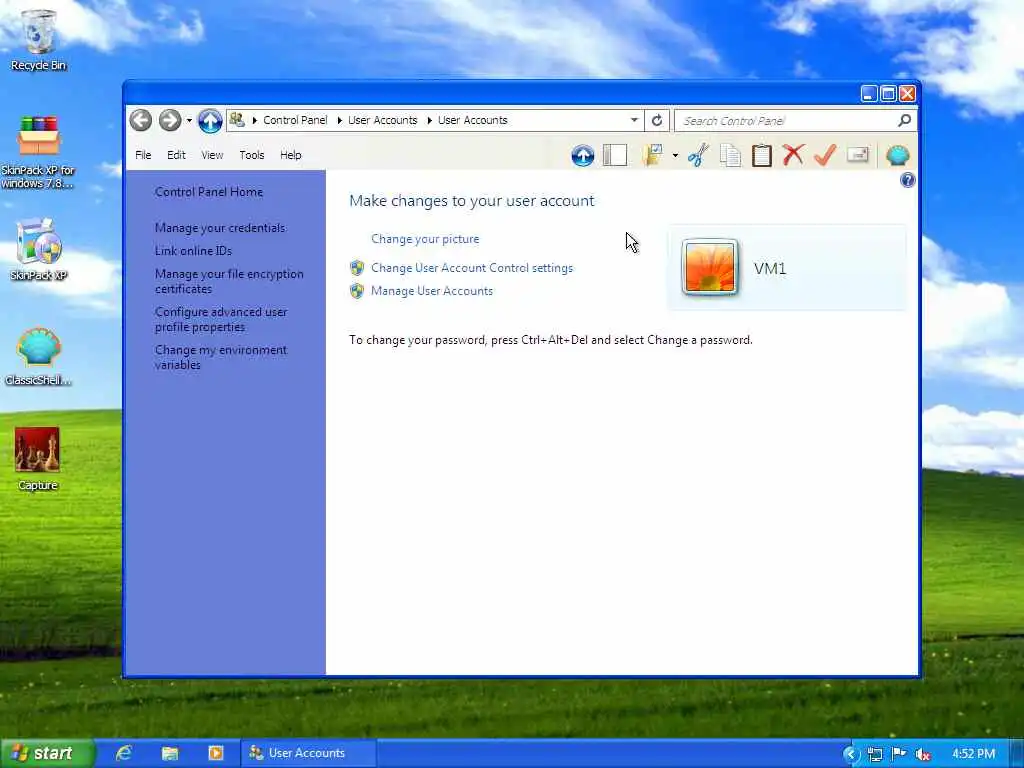This screenshot has height=768, width=1024.
Task: Click Action Center flag tray icon
Action: 899,754
